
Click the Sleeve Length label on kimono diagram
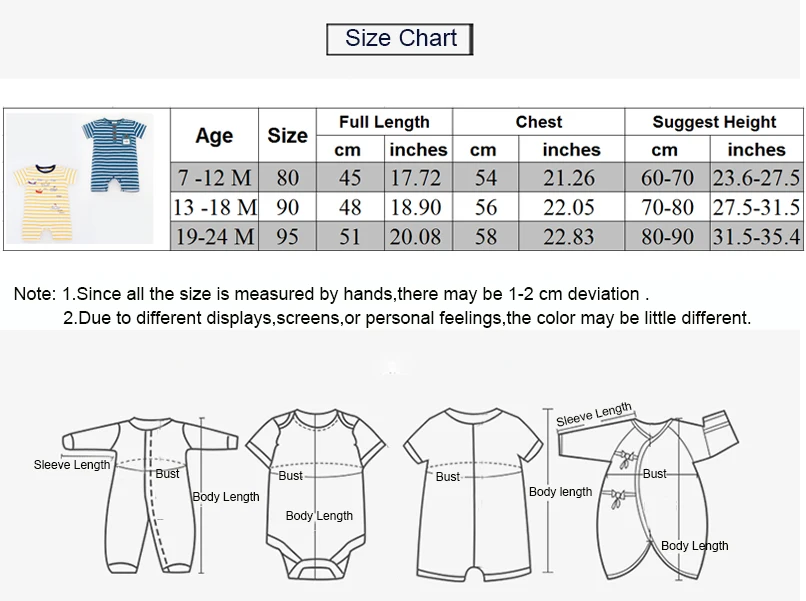(594, 414)
